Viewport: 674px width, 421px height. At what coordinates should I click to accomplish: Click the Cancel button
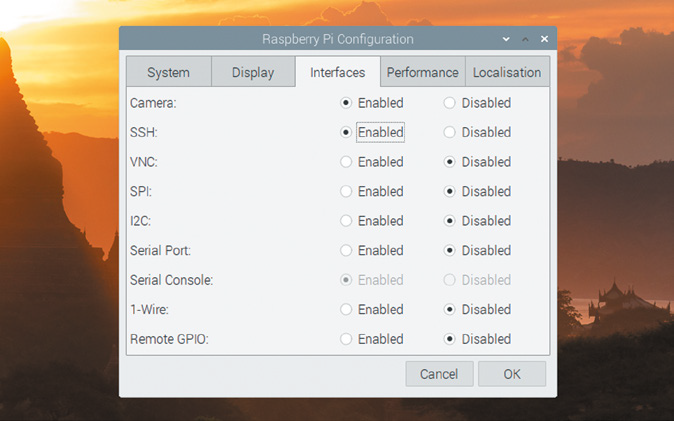[439, 374]
